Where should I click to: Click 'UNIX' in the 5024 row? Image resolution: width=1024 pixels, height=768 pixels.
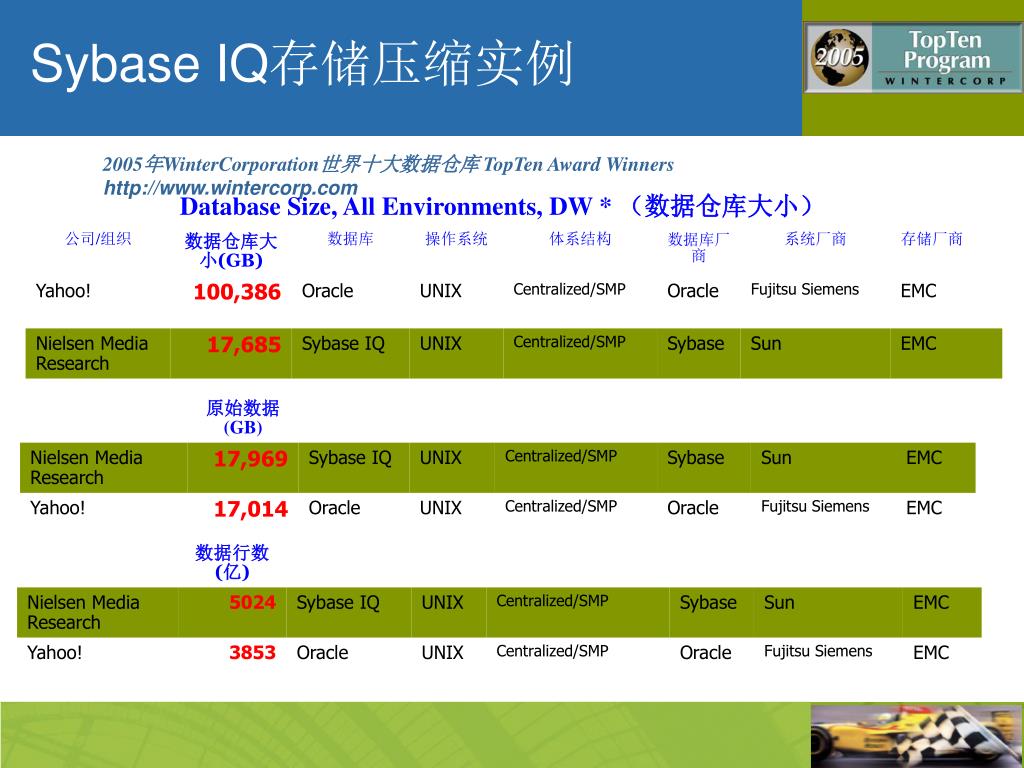[x=442, y=603]
